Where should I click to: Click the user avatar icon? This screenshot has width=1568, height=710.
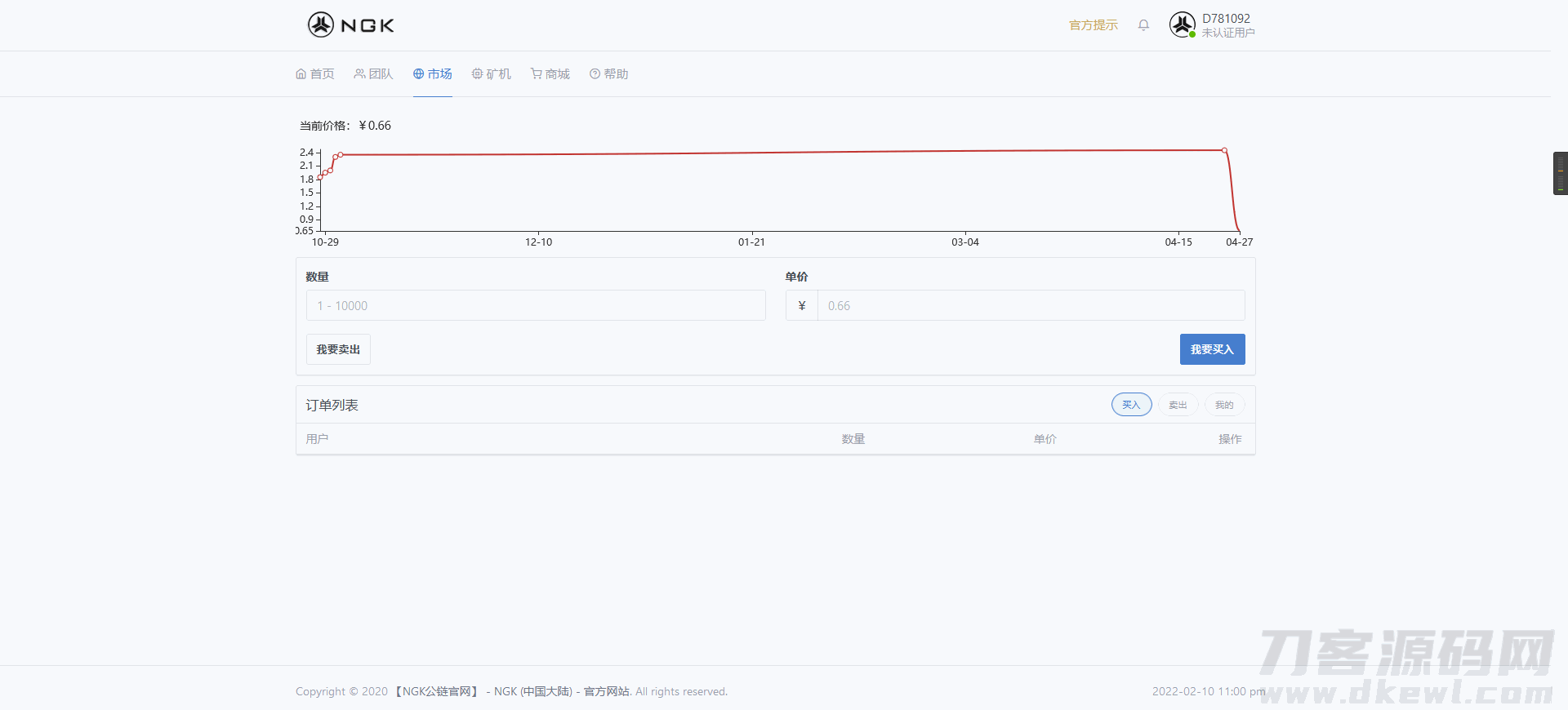pos(1182,25)
